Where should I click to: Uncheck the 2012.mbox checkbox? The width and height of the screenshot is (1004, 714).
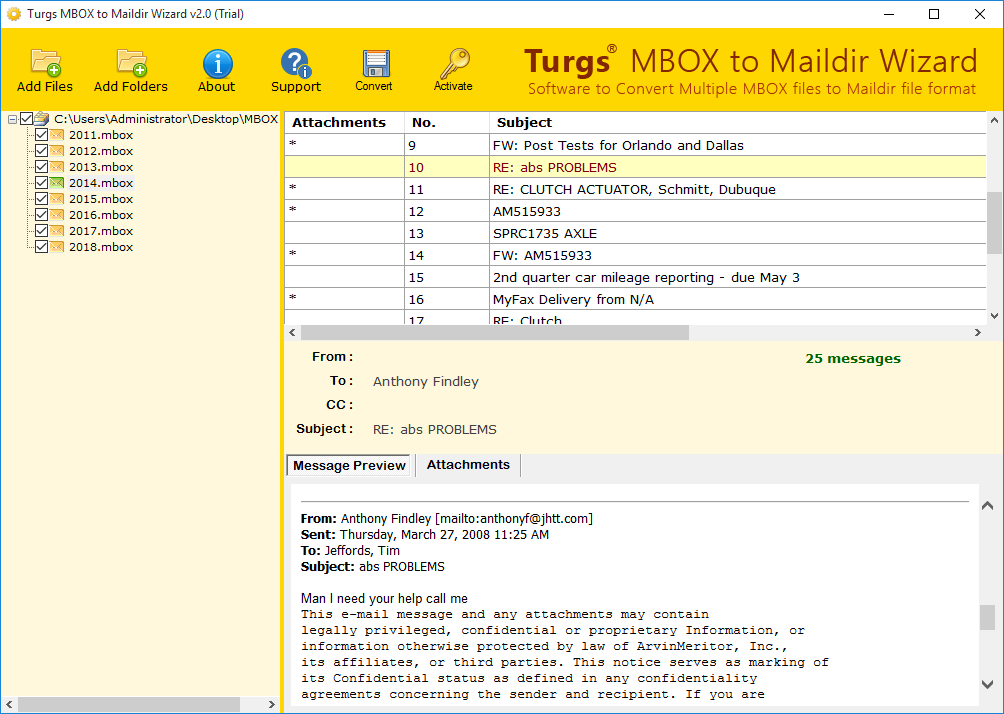tap(42, 150)
